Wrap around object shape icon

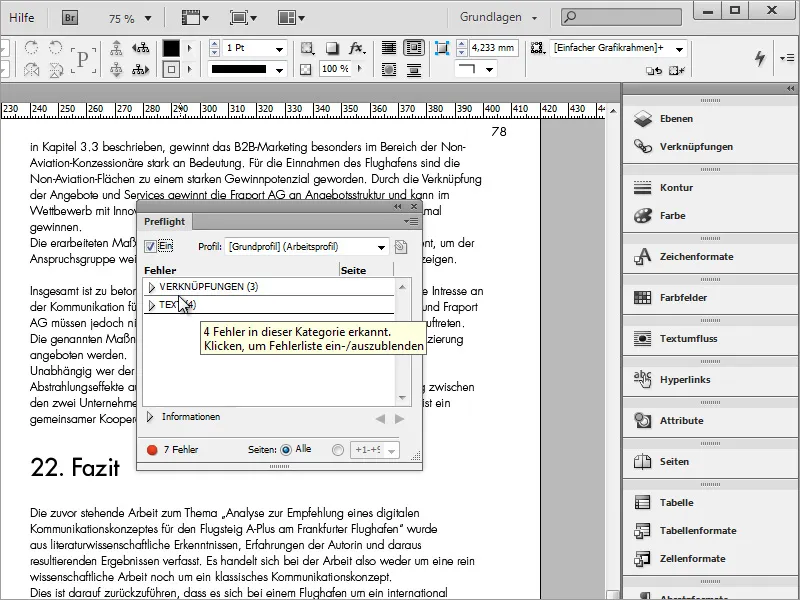click(389, 69)
